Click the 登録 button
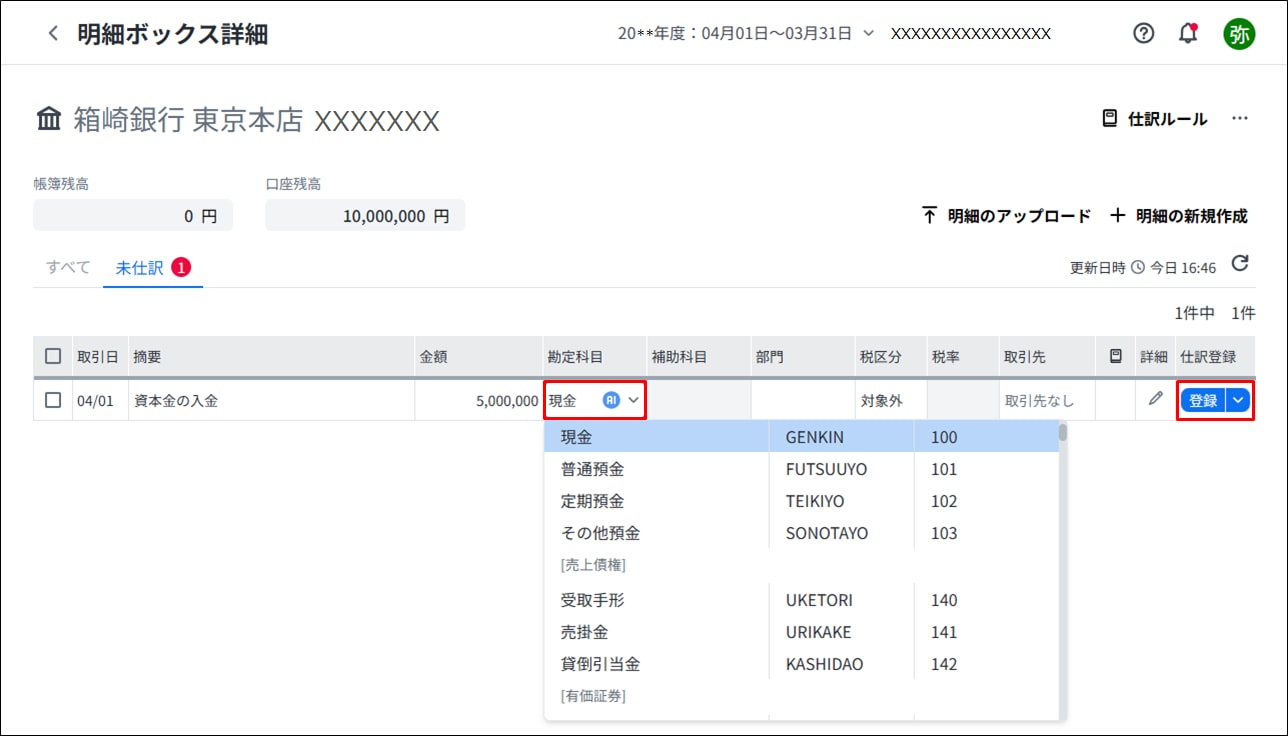1288x736 pixels. click(1202, 400)
